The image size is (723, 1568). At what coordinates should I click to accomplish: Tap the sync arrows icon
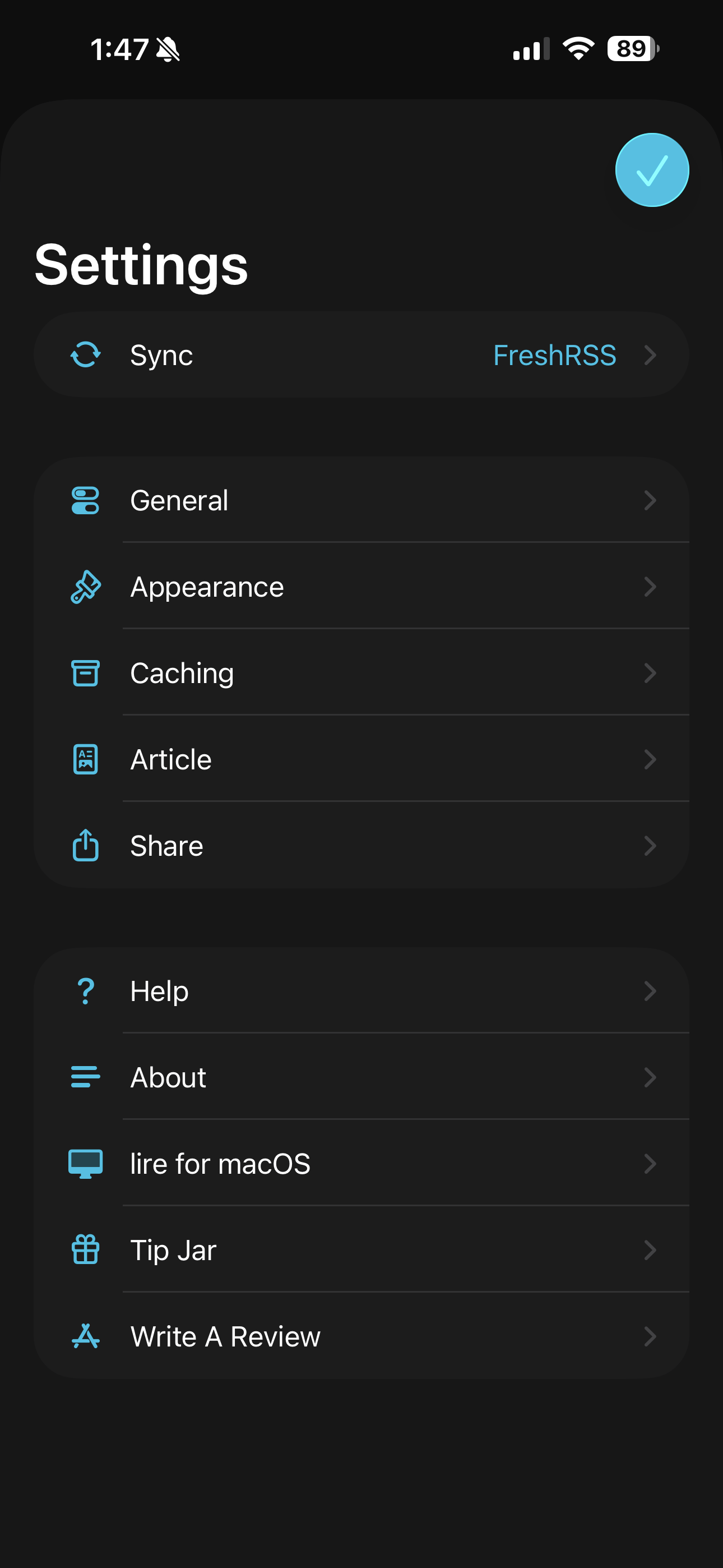[85, 355]
